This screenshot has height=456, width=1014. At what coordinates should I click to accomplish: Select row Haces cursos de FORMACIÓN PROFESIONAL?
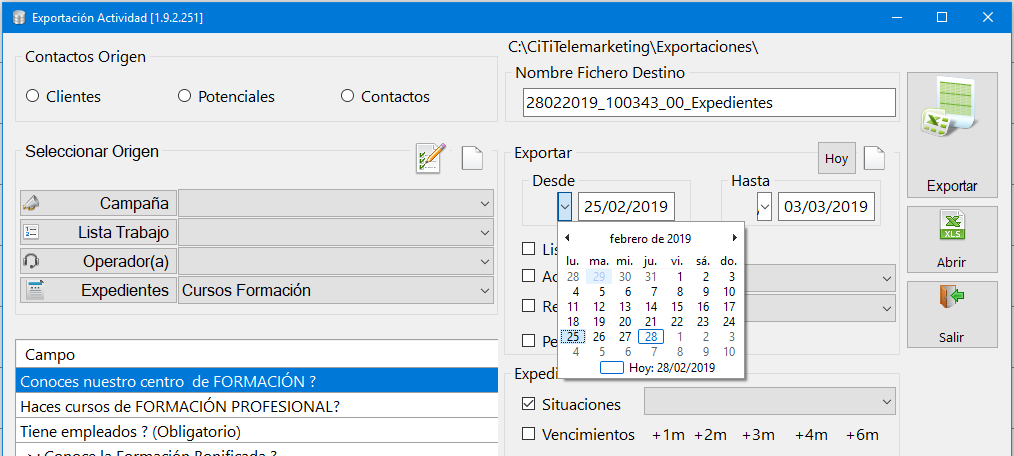tap(257, 406)
